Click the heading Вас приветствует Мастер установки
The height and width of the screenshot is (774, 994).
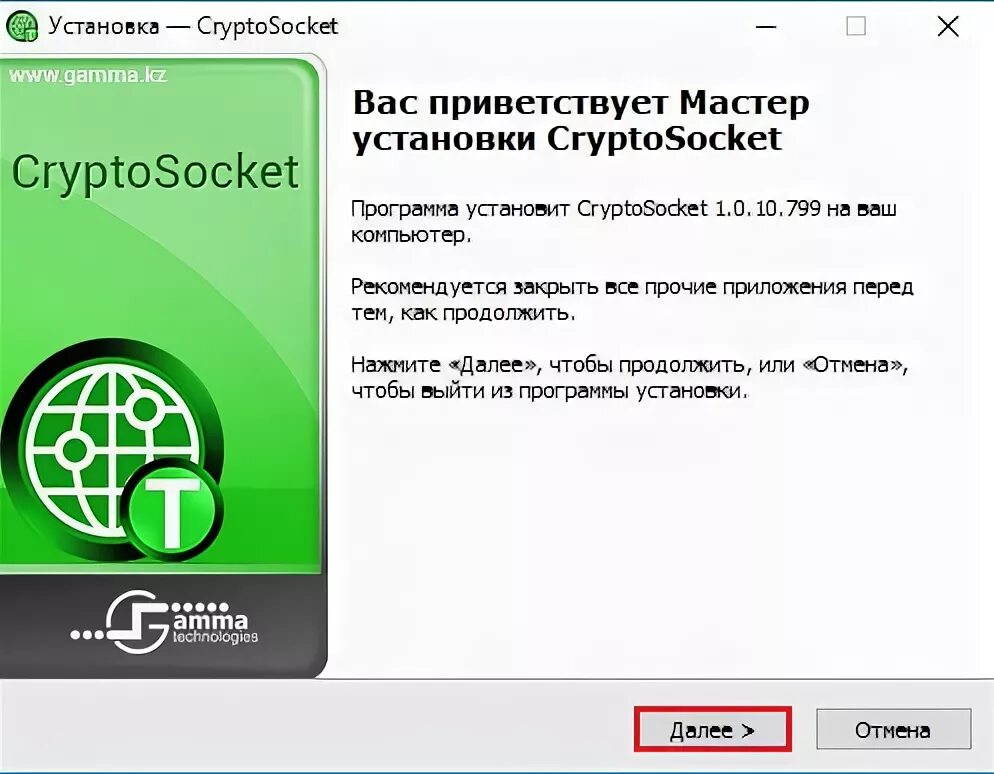click(x=581, y=120)
